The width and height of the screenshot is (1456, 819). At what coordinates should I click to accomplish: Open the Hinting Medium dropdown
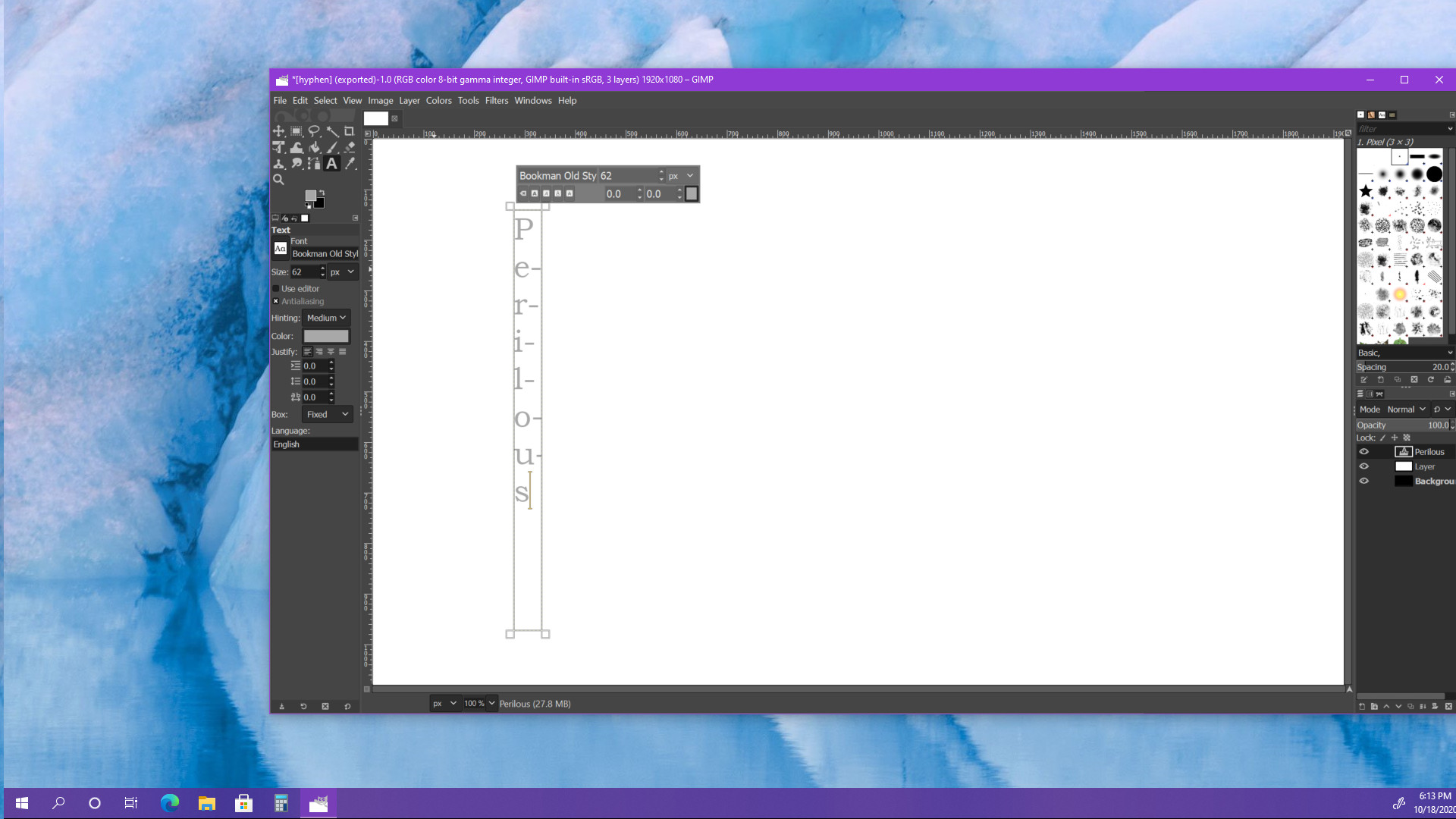point(326,318)
